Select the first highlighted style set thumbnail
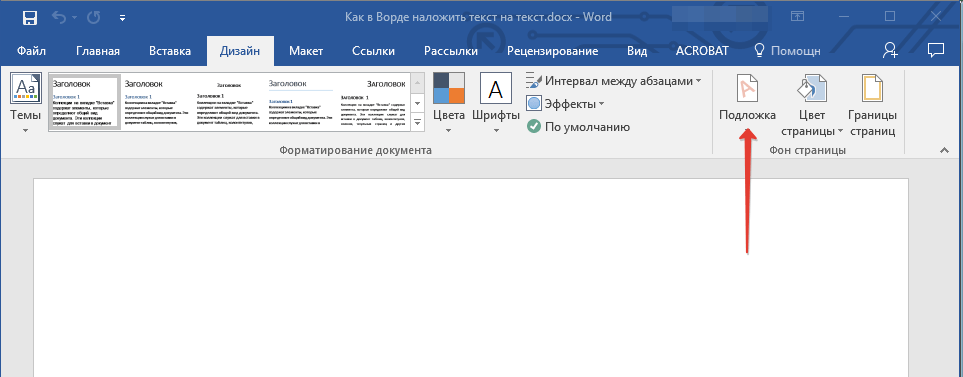The image size is (963, 377). tap(85, 102)
